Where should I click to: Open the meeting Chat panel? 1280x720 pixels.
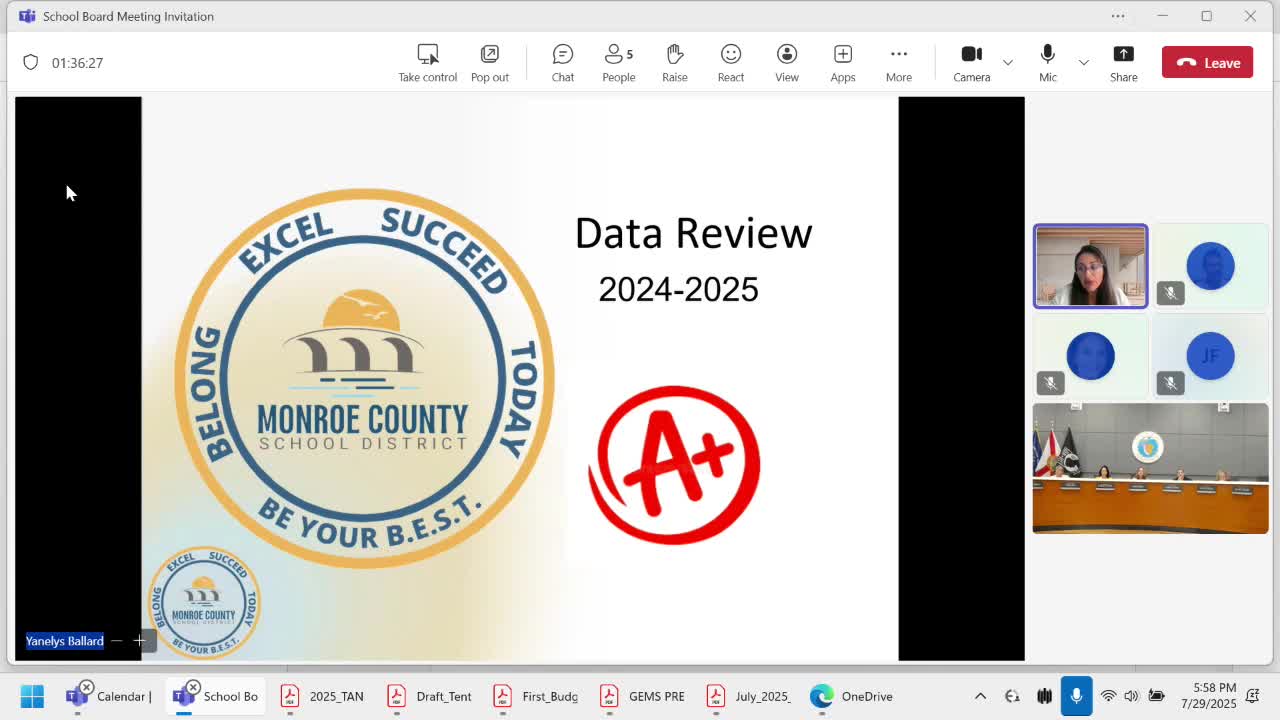pyautogui.click(x=563, y=63)
